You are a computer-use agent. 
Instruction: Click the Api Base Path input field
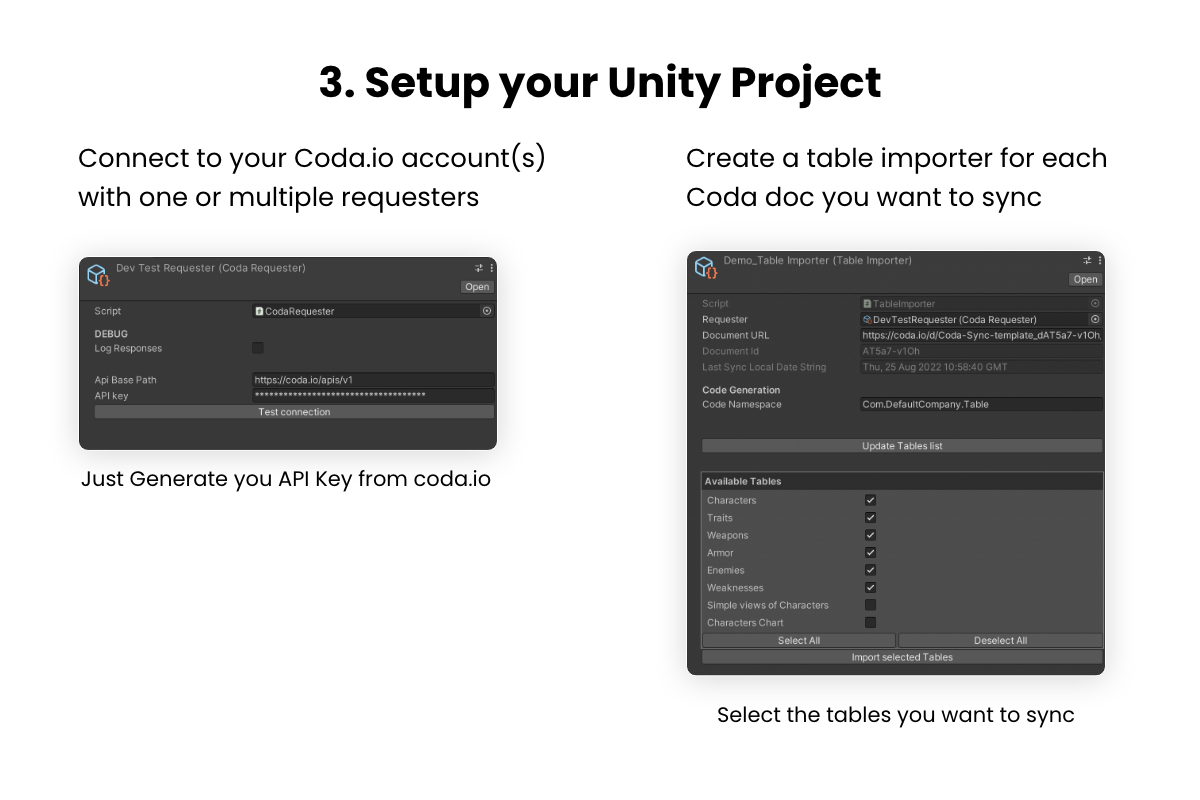coord(373,380)
